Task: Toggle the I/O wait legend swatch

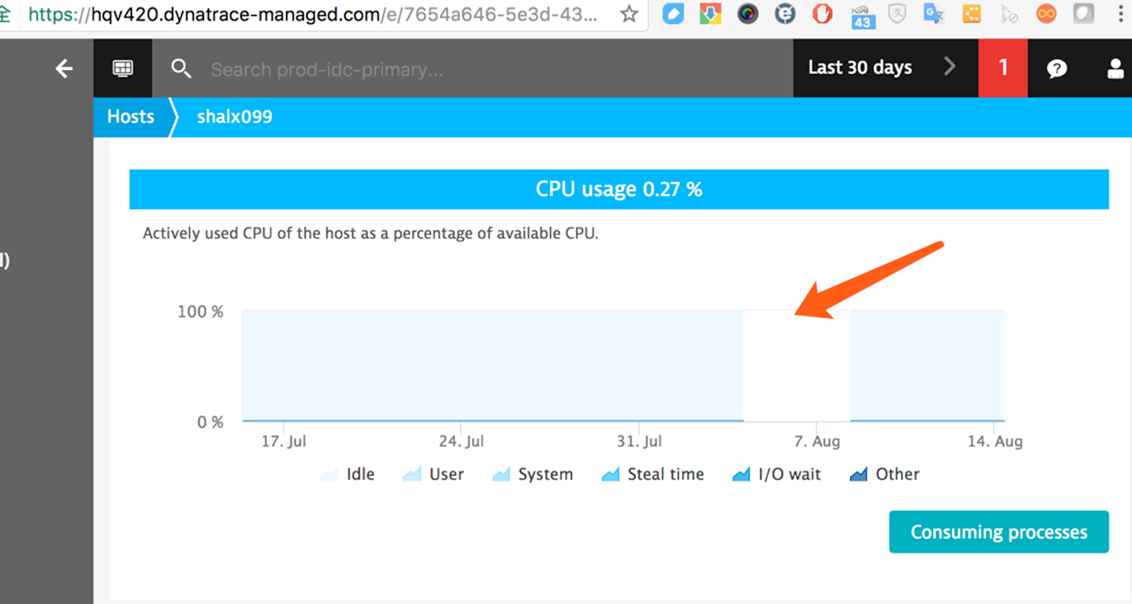Action: (741, 474)
